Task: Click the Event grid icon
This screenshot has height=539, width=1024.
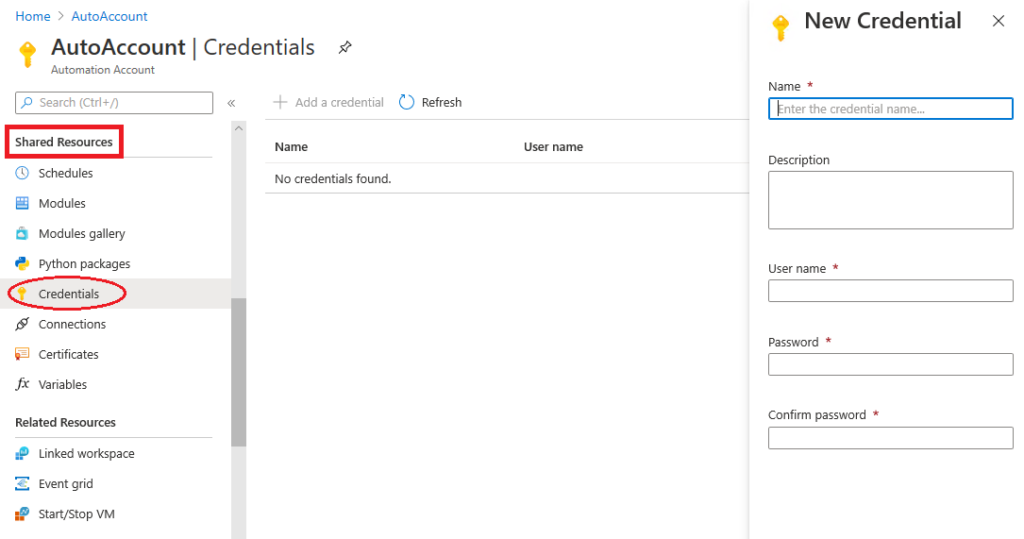Action: [x=22, y=483]
